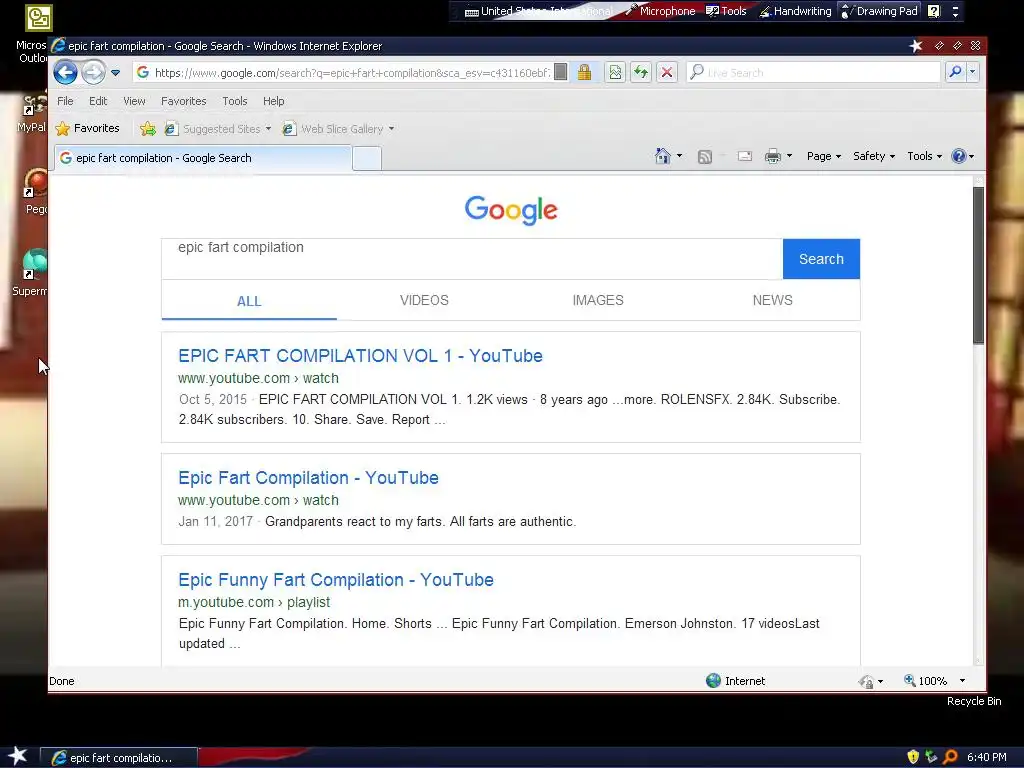Click the Favorites star button
Viewport: 1024px width, 768px height.
(x=88, y=129)
